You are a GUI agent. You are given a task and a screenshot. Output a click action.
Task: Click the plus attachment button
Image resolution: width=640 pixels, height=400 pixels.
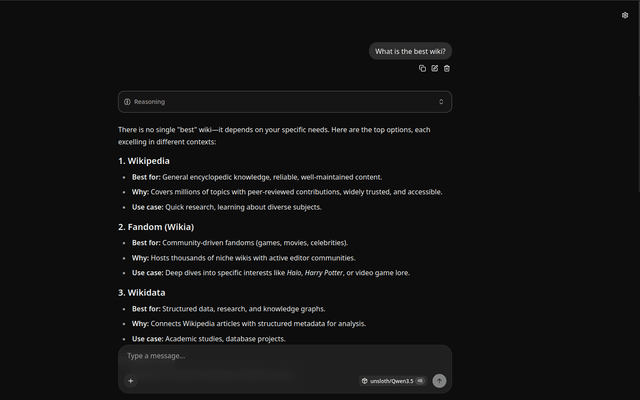[x=131, y=381]
